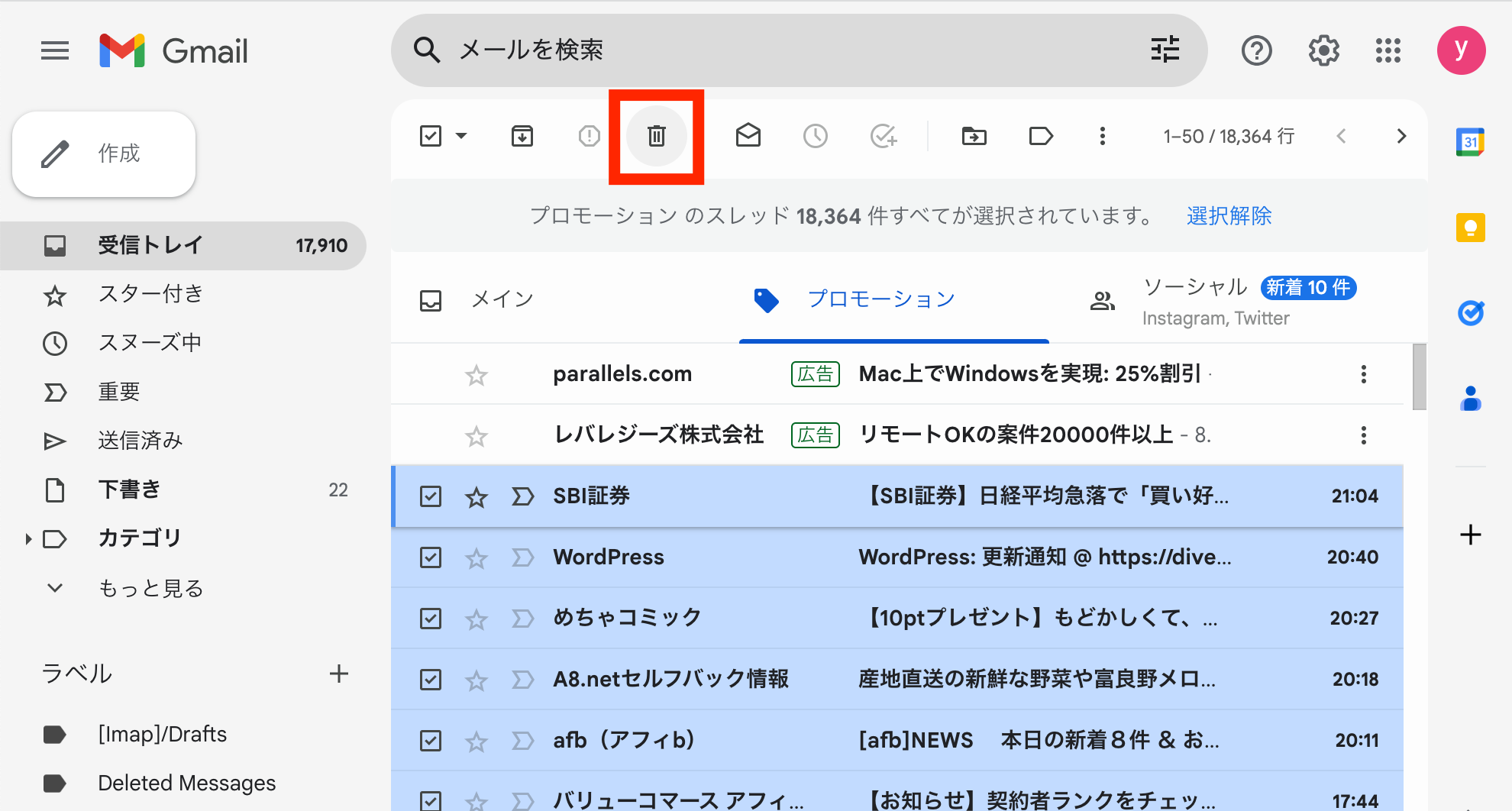Switch to the プロモーション tab
The height and width of the screenshot is (811, 1512).
[894, 299]
